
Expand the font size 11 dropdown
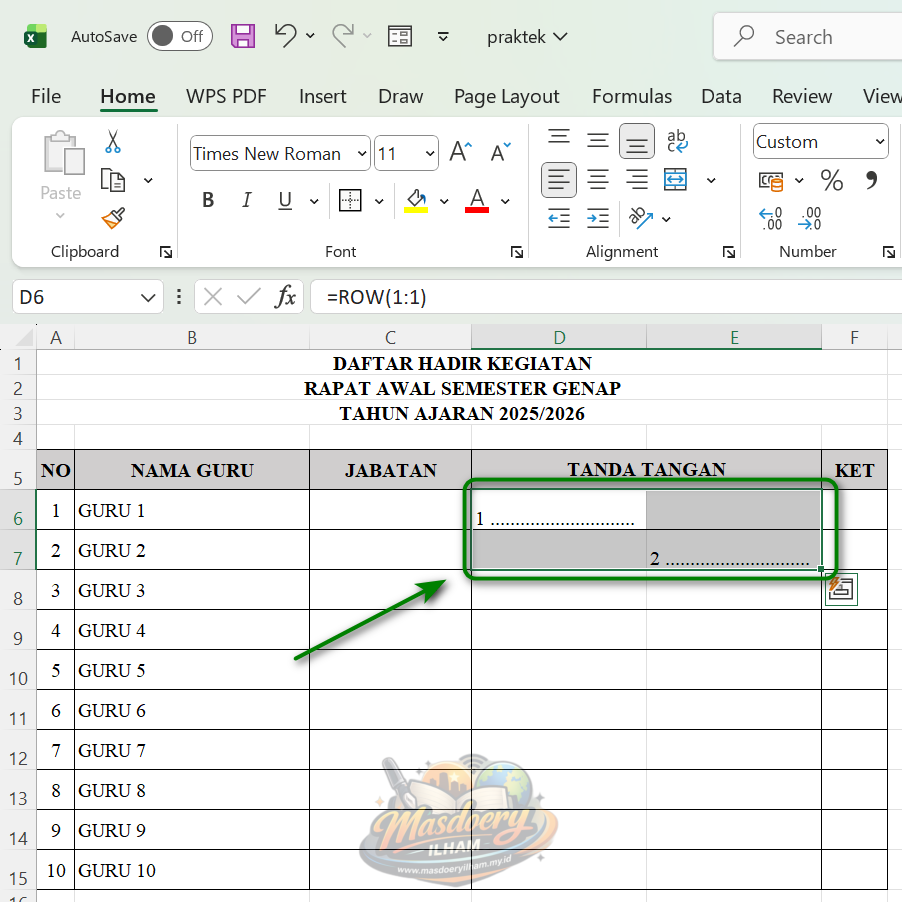430,154
